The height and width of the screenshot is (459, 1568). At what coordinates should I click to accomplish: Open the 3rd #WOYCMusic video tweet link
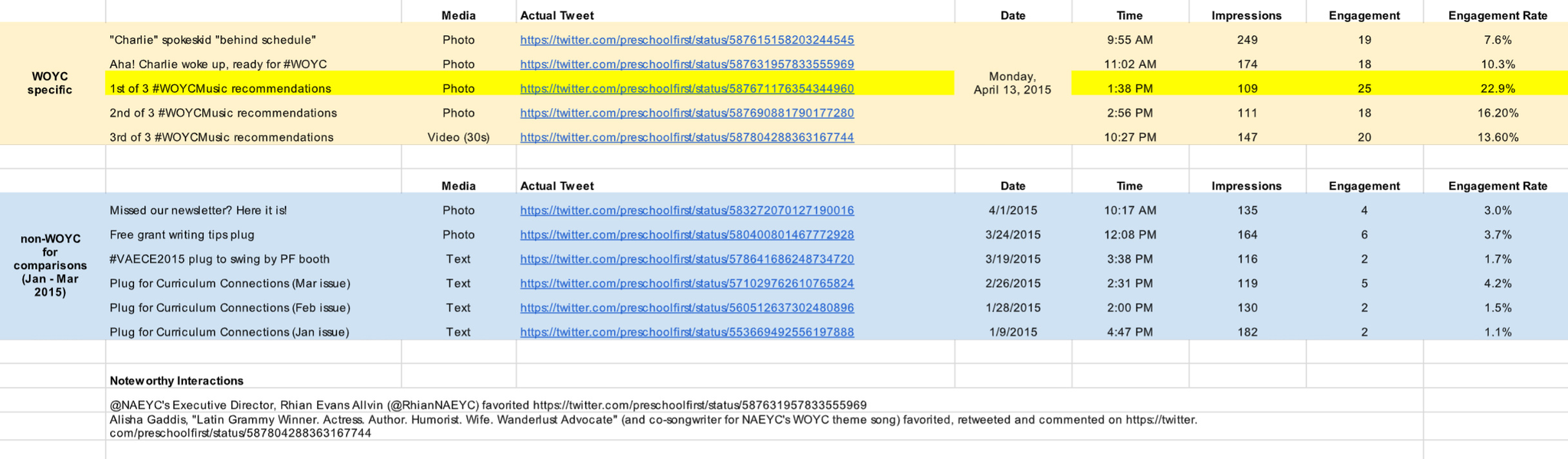(x=687, y=138)
